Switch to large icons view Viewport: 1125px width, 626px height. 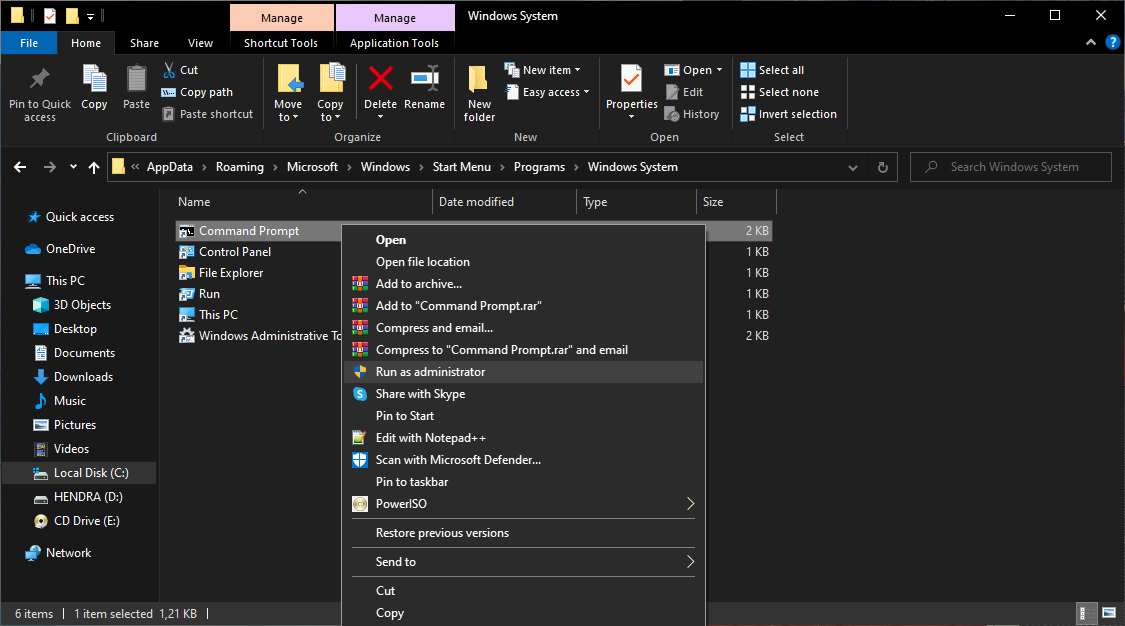click(x=1109, y=613)
